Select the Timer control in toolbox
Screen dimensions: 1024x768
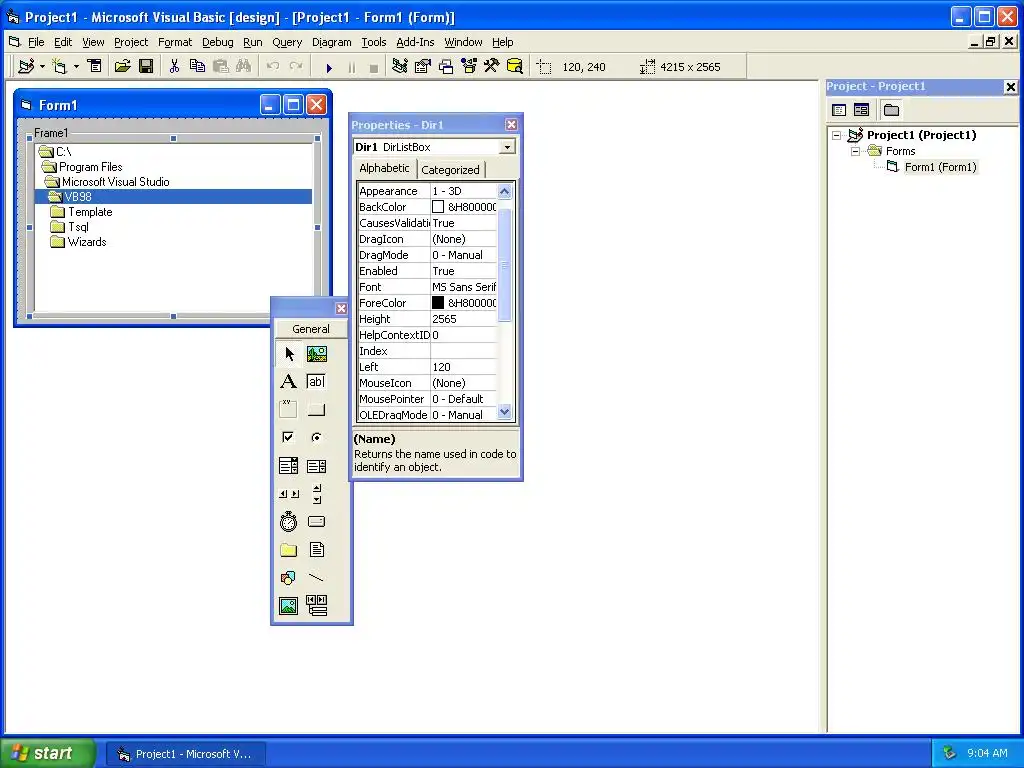point(289,522)
